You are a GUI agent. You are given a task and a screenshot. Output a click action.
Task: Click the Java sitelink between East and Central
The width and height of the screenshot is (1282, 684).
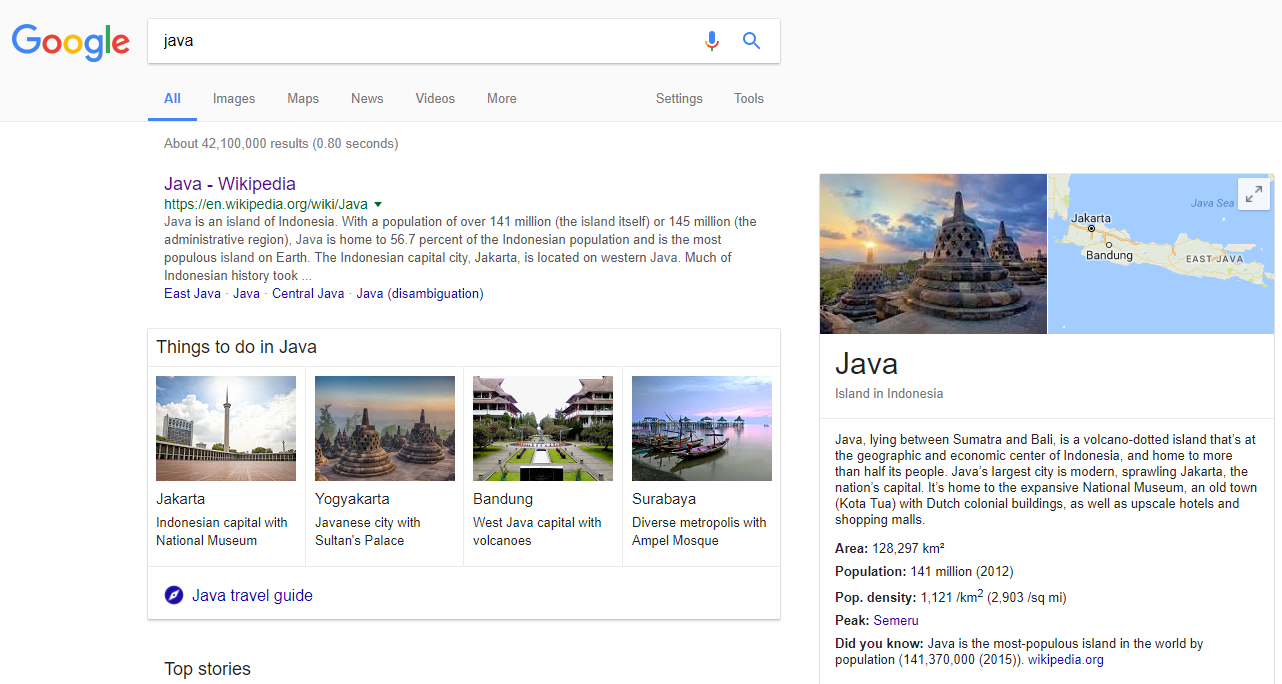246,294
